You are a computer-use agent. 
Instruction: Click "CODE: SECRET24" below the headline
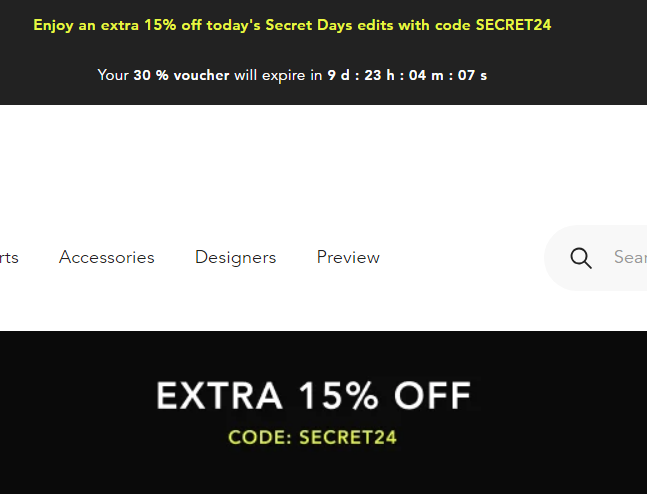click(x=313, y=437)
